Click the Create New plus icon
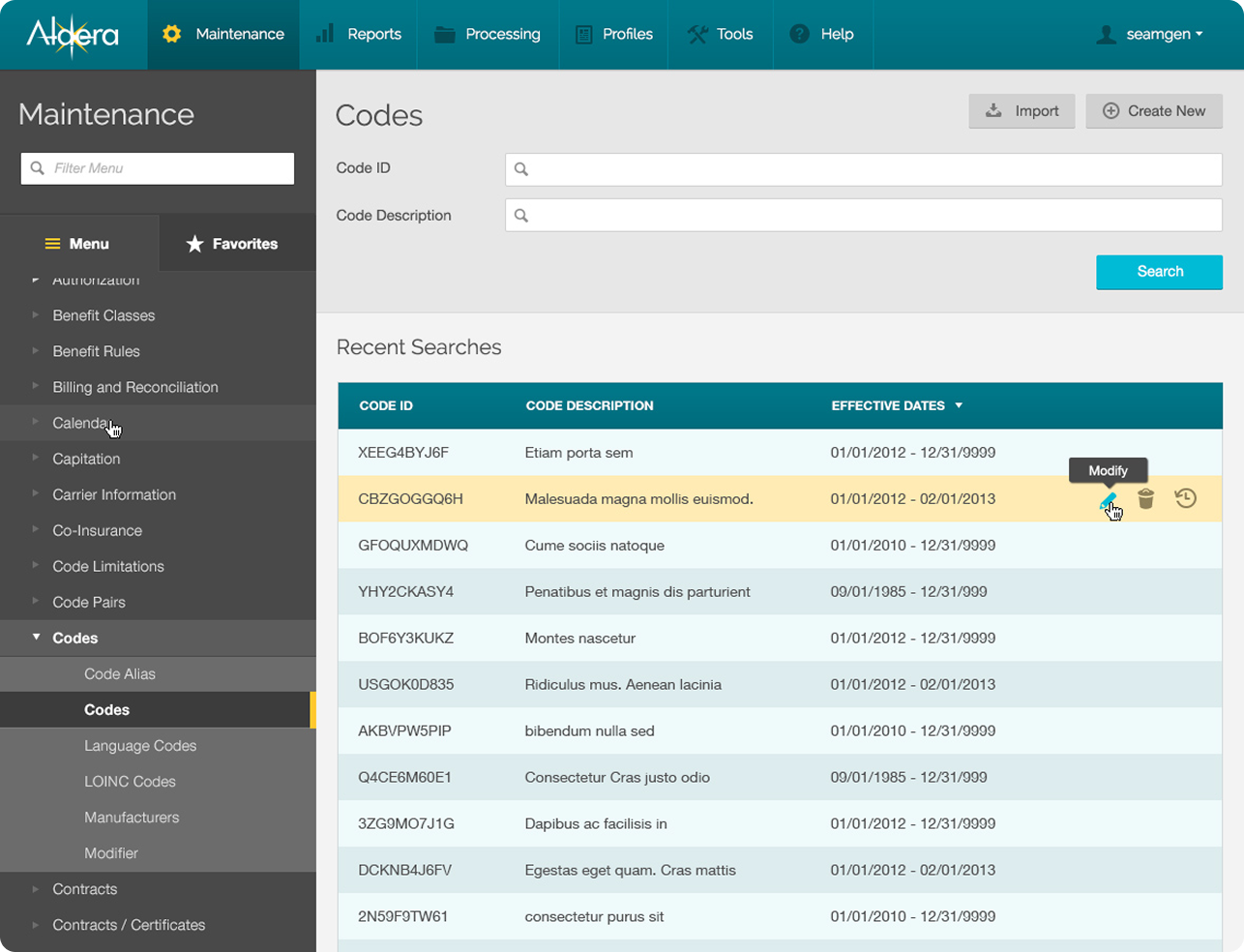Viewport: 1244px width, 952px height. tap(1111, 111)
